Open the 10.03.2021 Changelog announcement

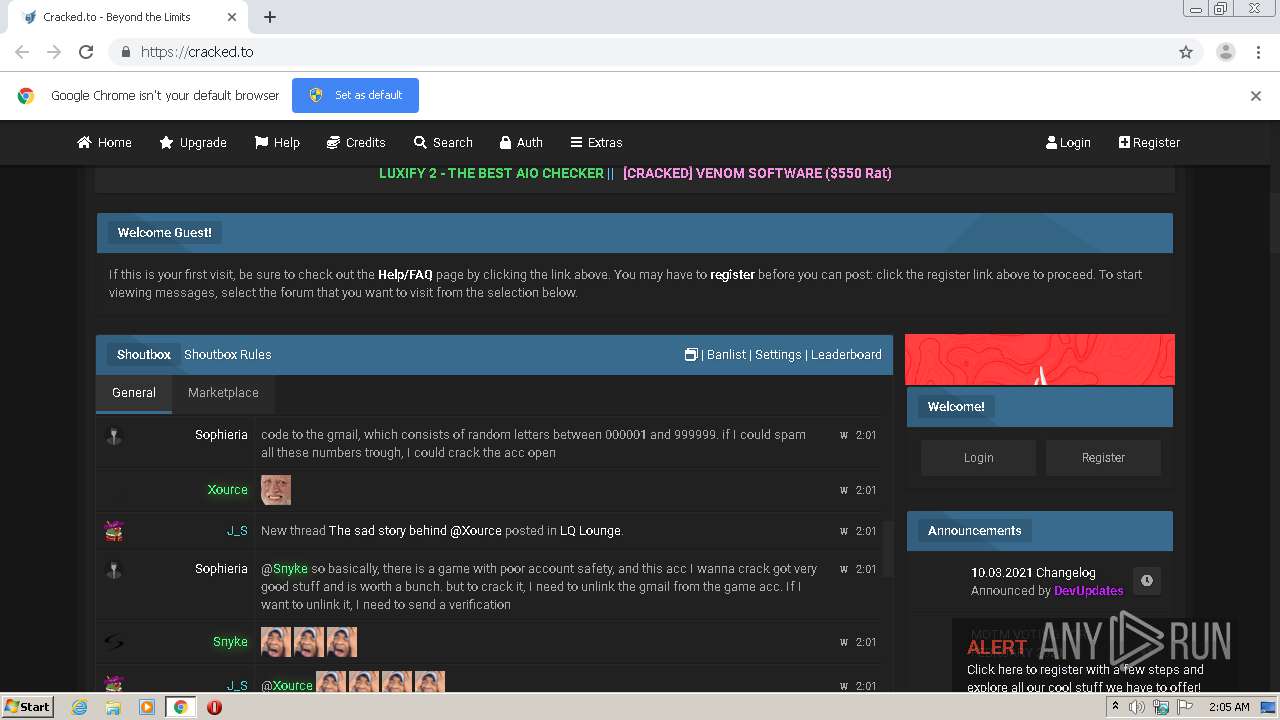pyautogui.click(x=1033, y=572)
